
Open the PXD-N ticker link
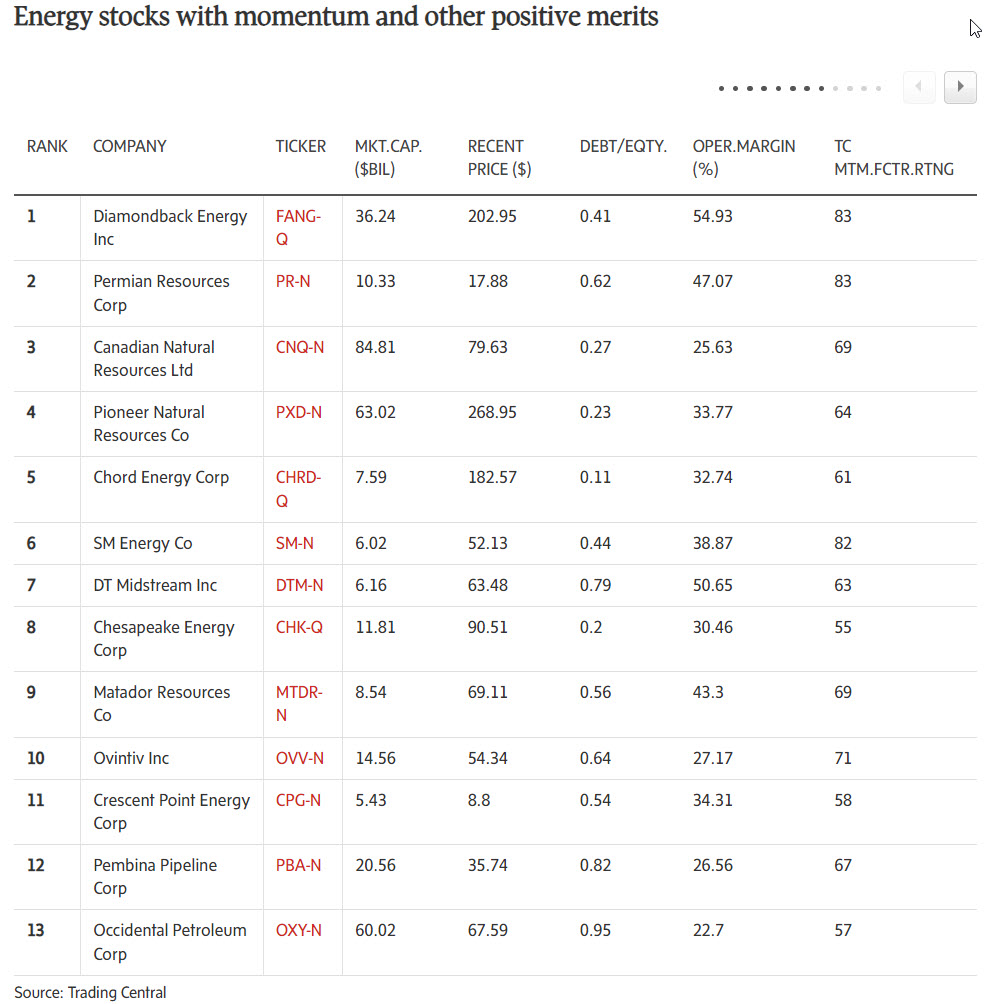pyautogui.click(x=298, y=412)
